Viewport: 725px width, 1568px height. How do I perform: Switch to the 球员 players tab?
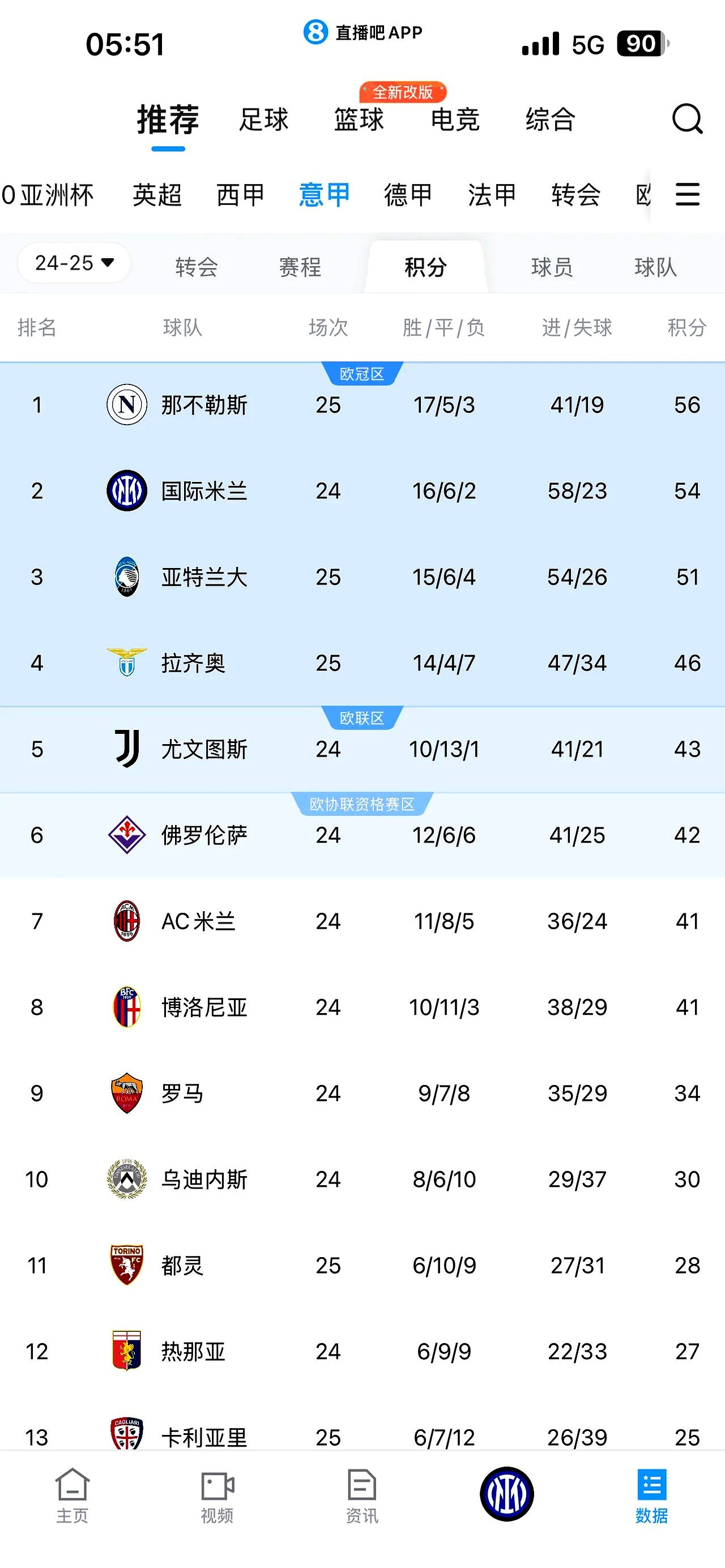pyautogui.click(x=552, y=267)
